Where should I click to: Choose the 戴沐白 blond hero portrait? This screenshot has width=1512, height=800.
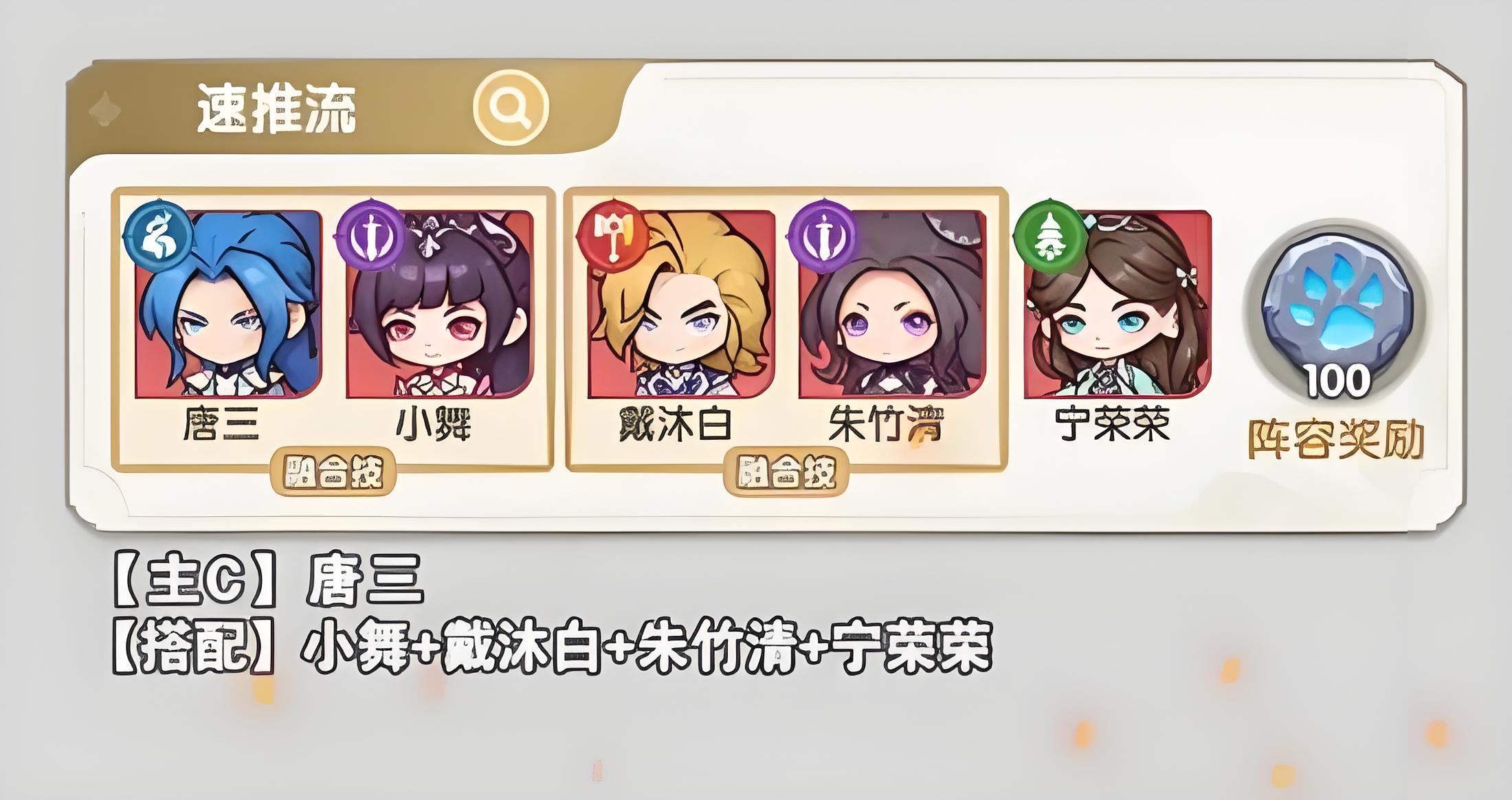point(682,304)
